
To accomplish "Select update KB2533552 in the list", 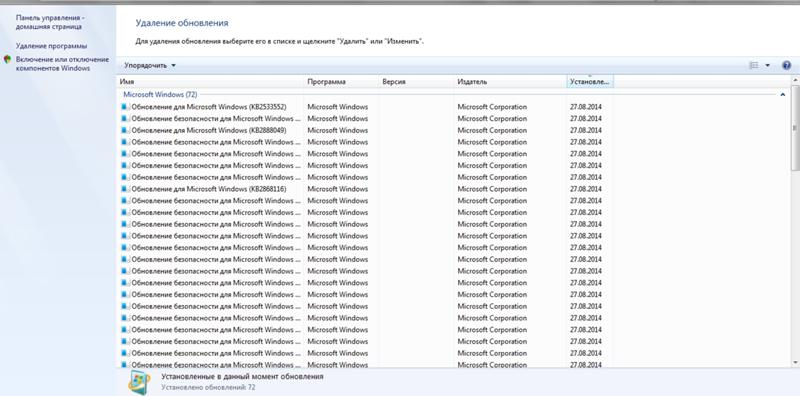I will (209, 107).
